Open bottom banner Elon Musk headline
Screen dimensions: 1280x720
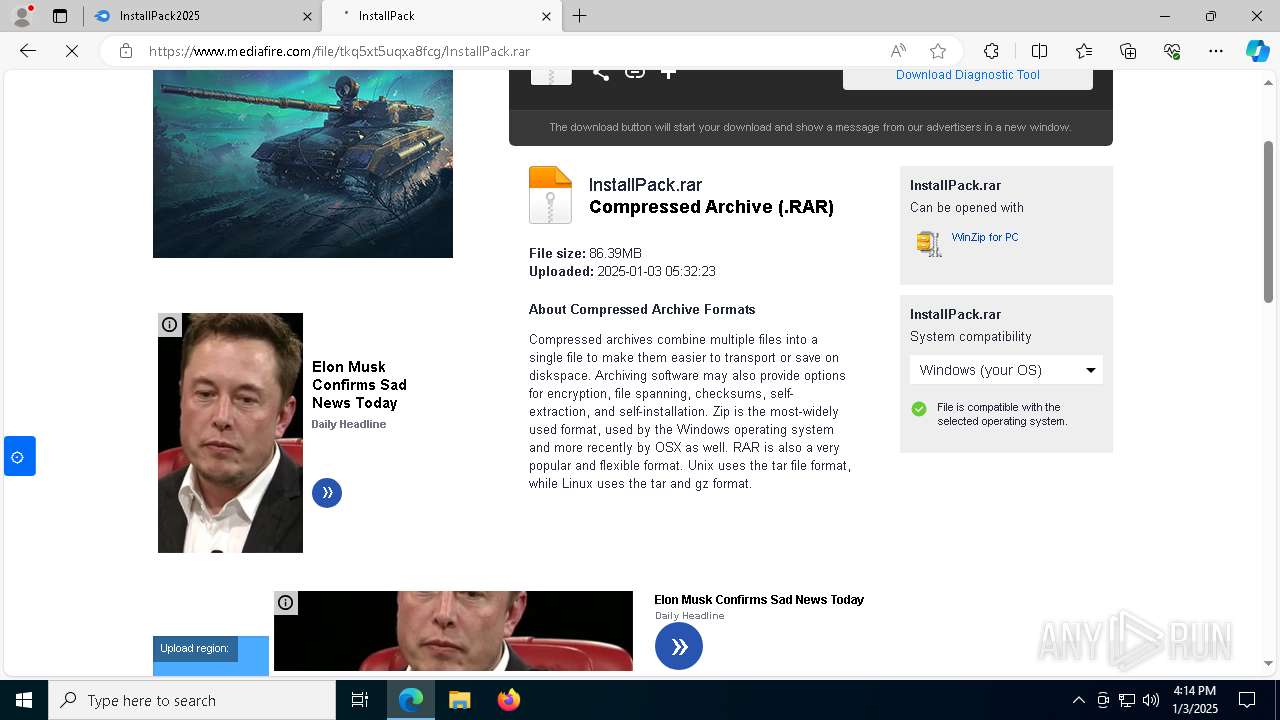coord(759,600)
